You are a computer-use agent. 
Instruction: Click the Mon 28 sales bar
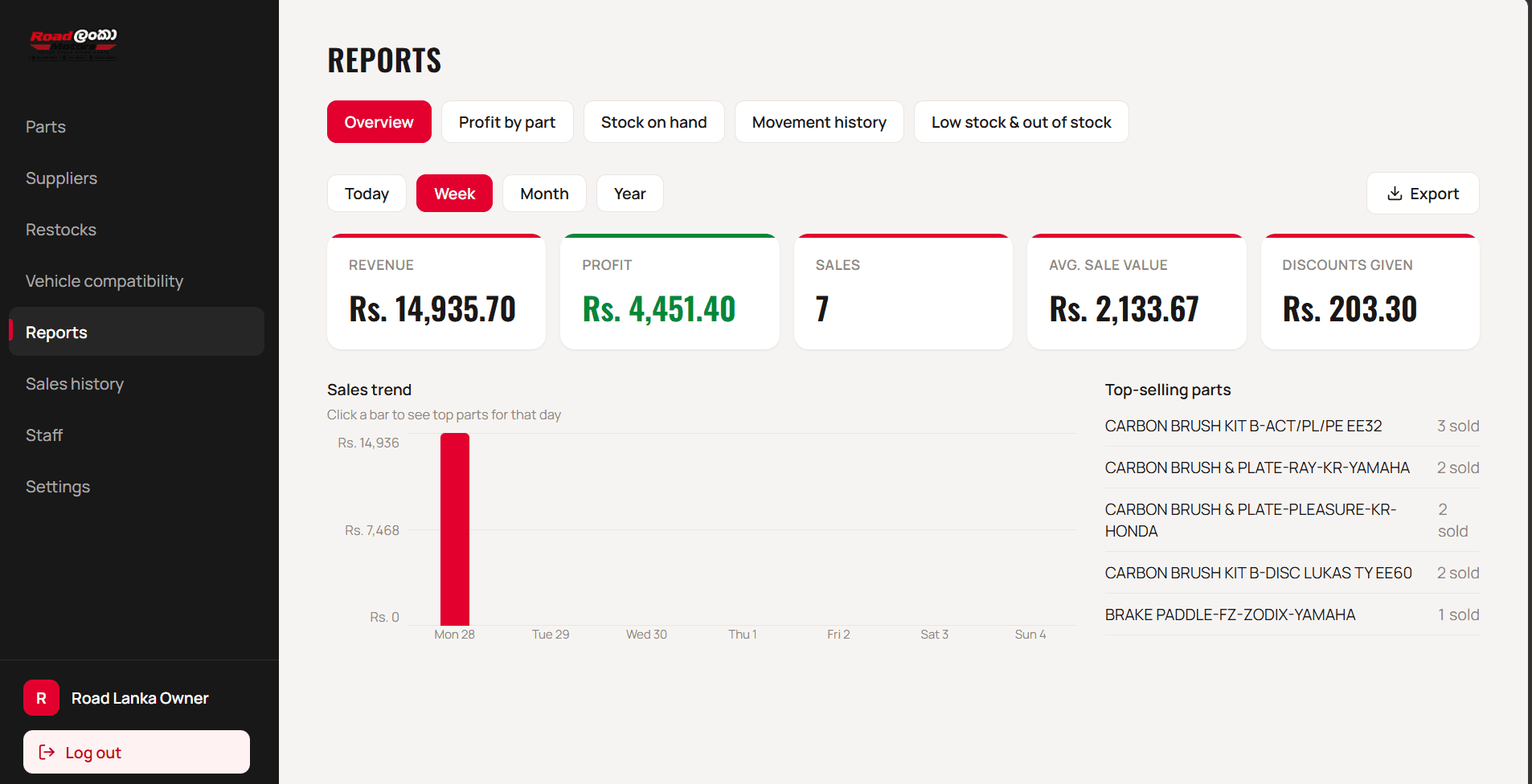pyautogui.click(x=455, y=529)
